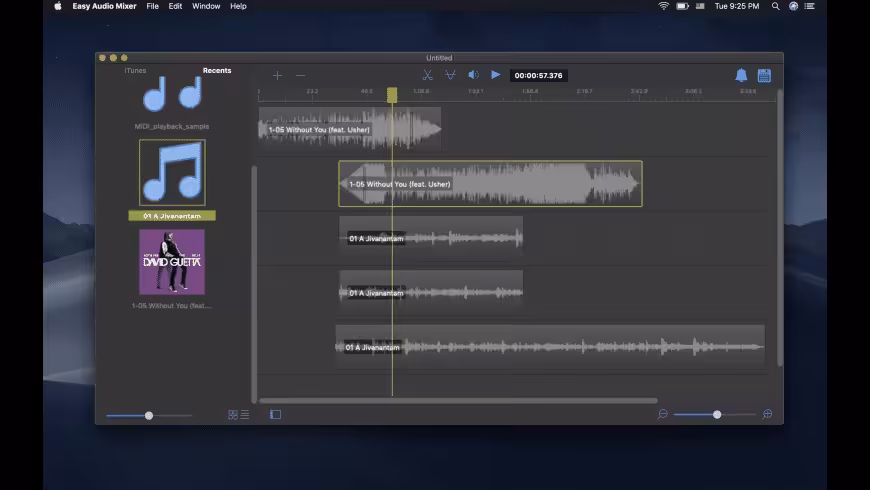This screenshot has height=490, width=870.
Task: Click the Siri icon in menu bar
Action: [x=793, y=6]
